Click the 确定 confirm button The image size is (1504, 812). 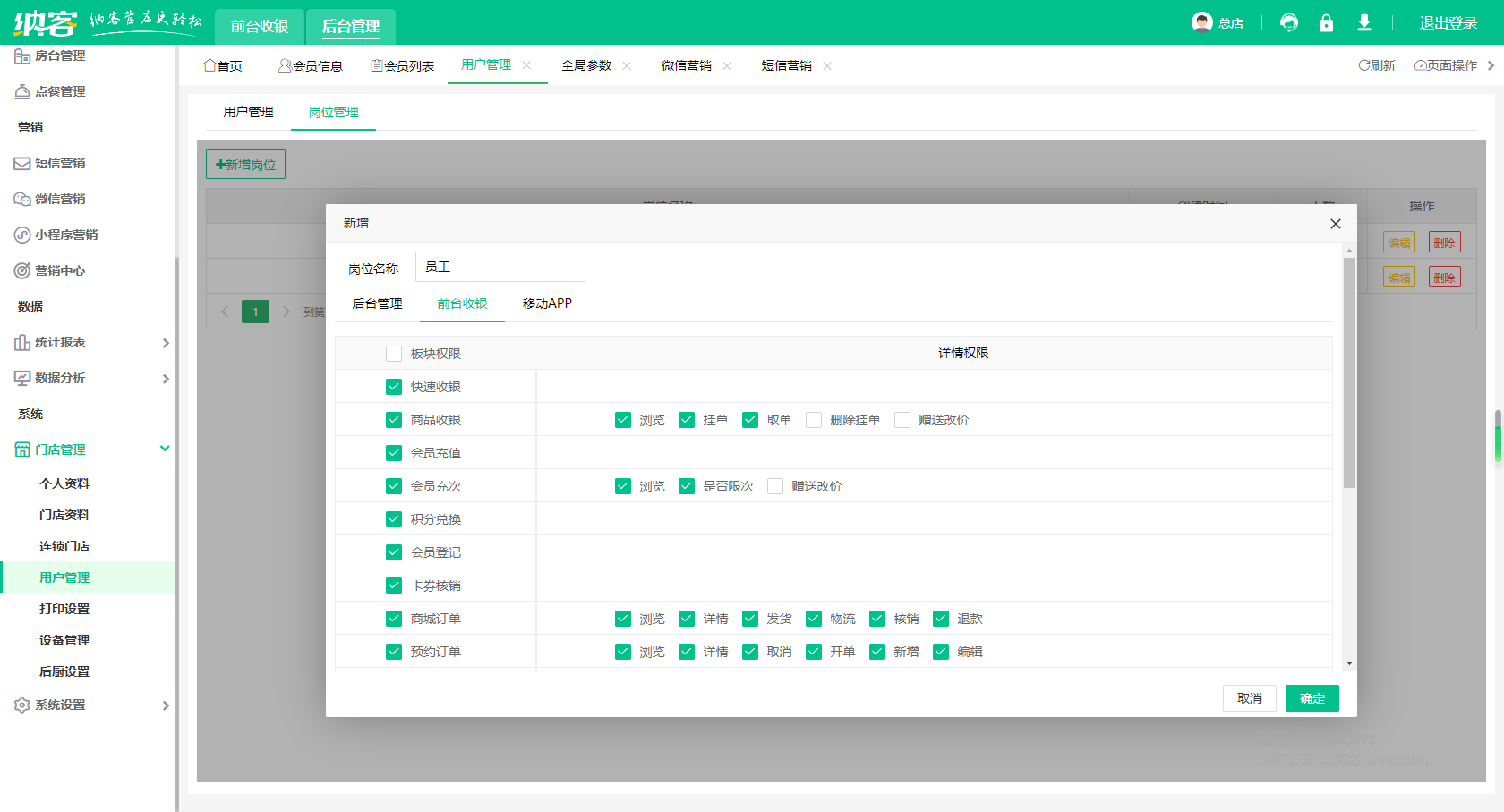1312,698
